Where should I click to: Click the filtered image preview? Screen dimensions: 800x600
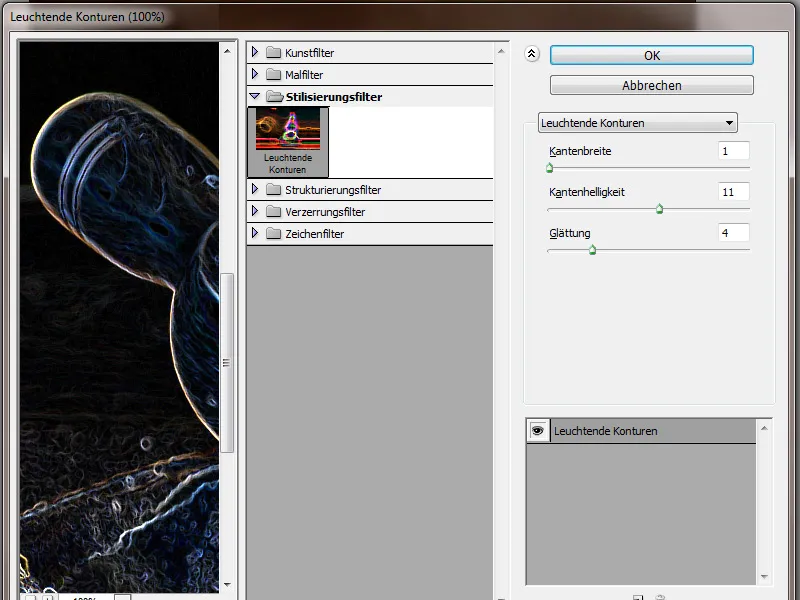pyautogui.click(x=119, y=316)
